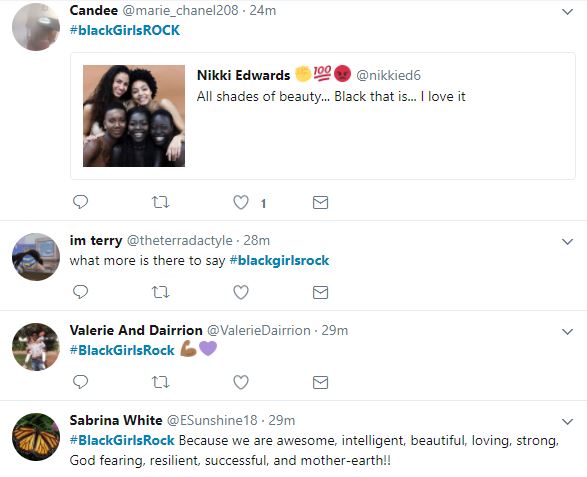Open more options for Candee's tweet

tap(568, 12)
